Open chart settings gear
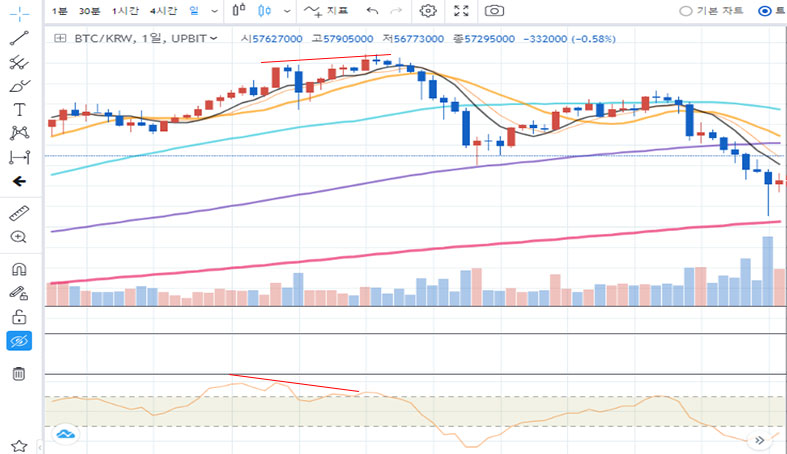 (x=428, y=11)
